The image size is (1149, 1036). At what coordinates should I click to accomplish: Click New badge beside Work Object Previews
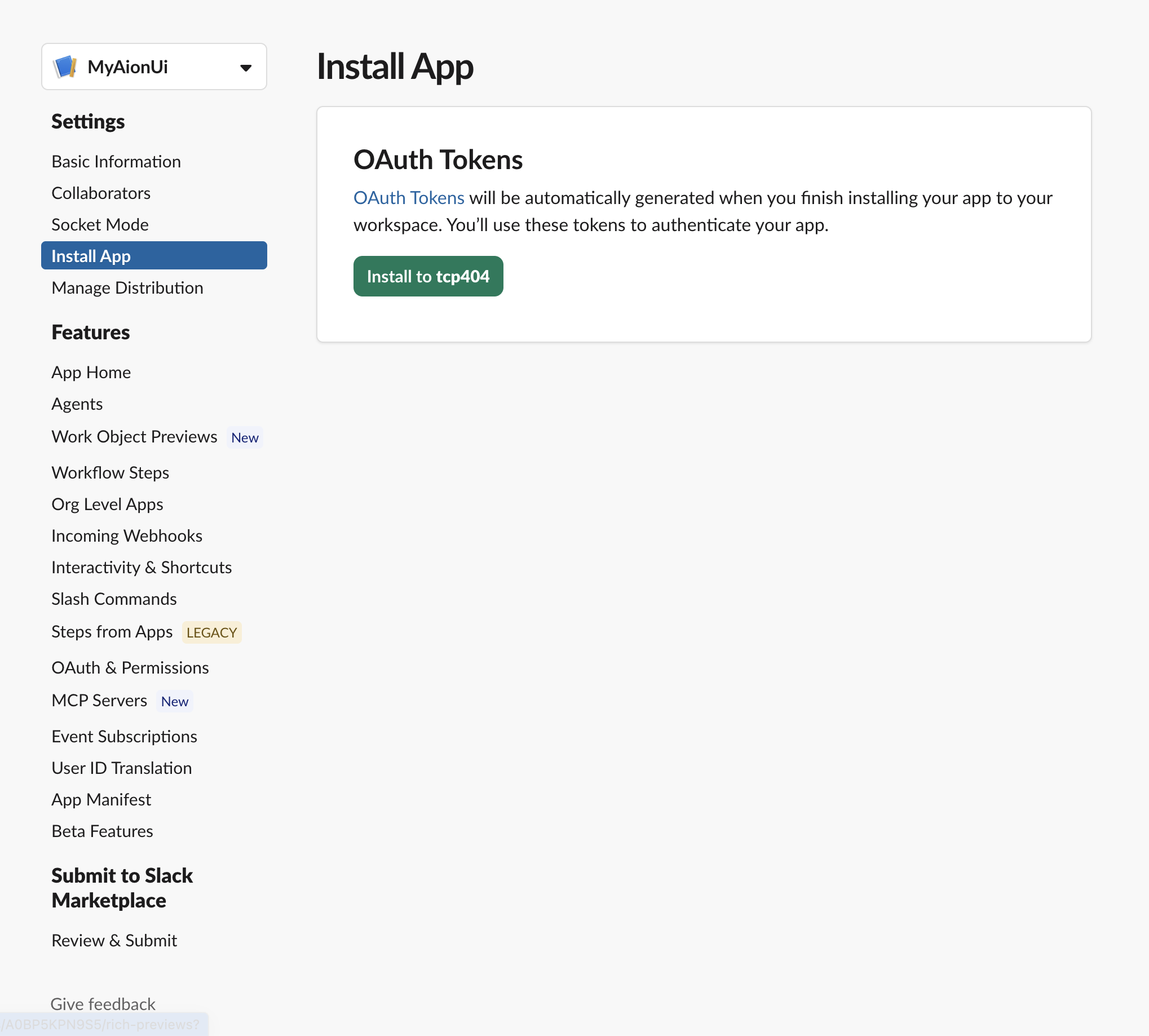pos(245,438)
